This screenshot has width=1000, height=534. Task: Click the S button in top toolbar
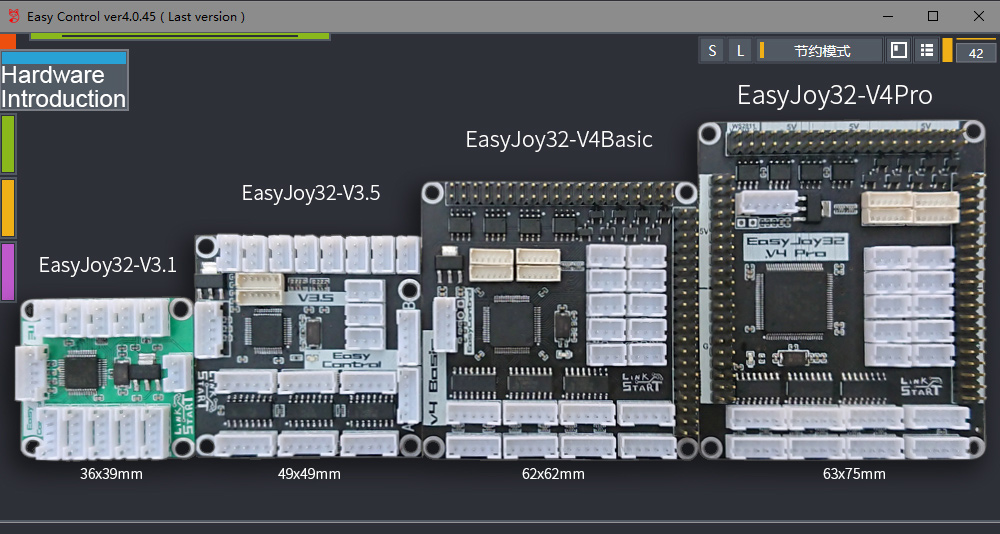coord(712,51)
